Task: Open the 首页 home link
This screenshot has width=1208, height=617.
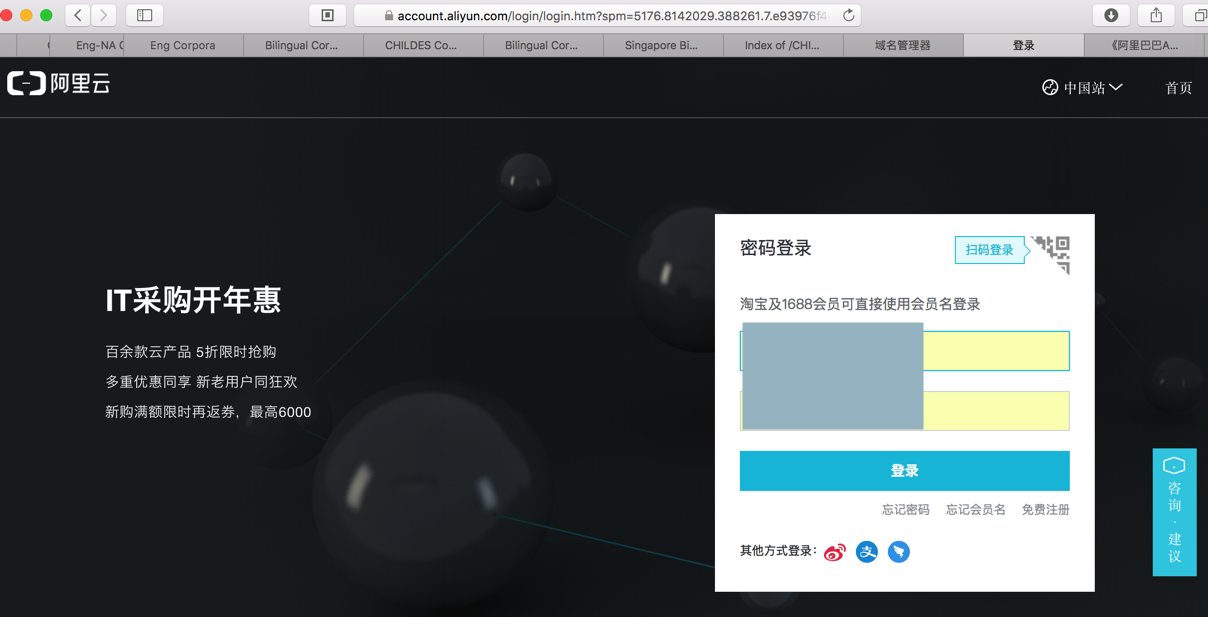Action: click(x=1179, y=88)
